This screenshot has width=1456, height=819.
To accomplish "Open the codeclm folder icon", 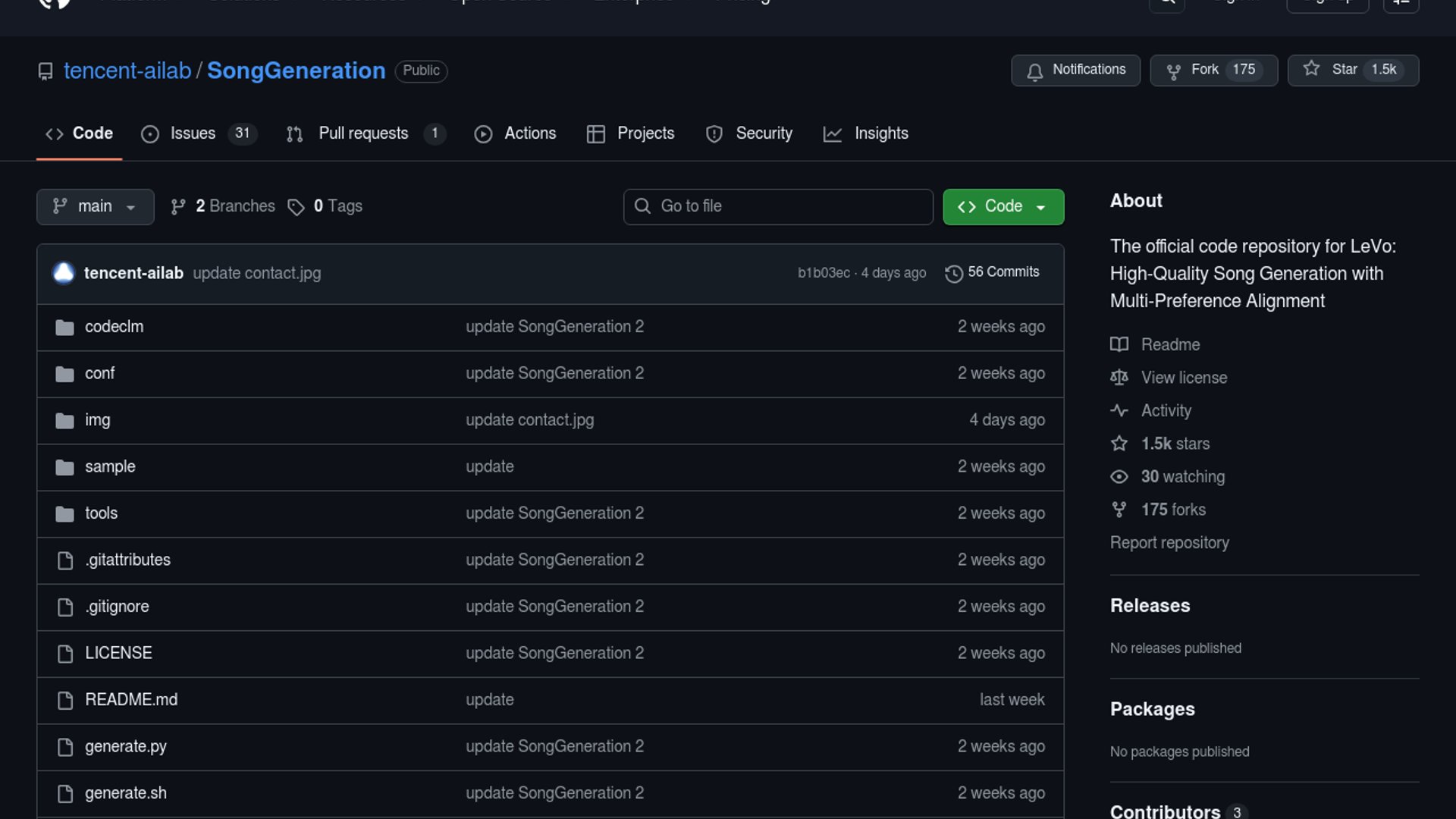I will click(x=64, y=328).
